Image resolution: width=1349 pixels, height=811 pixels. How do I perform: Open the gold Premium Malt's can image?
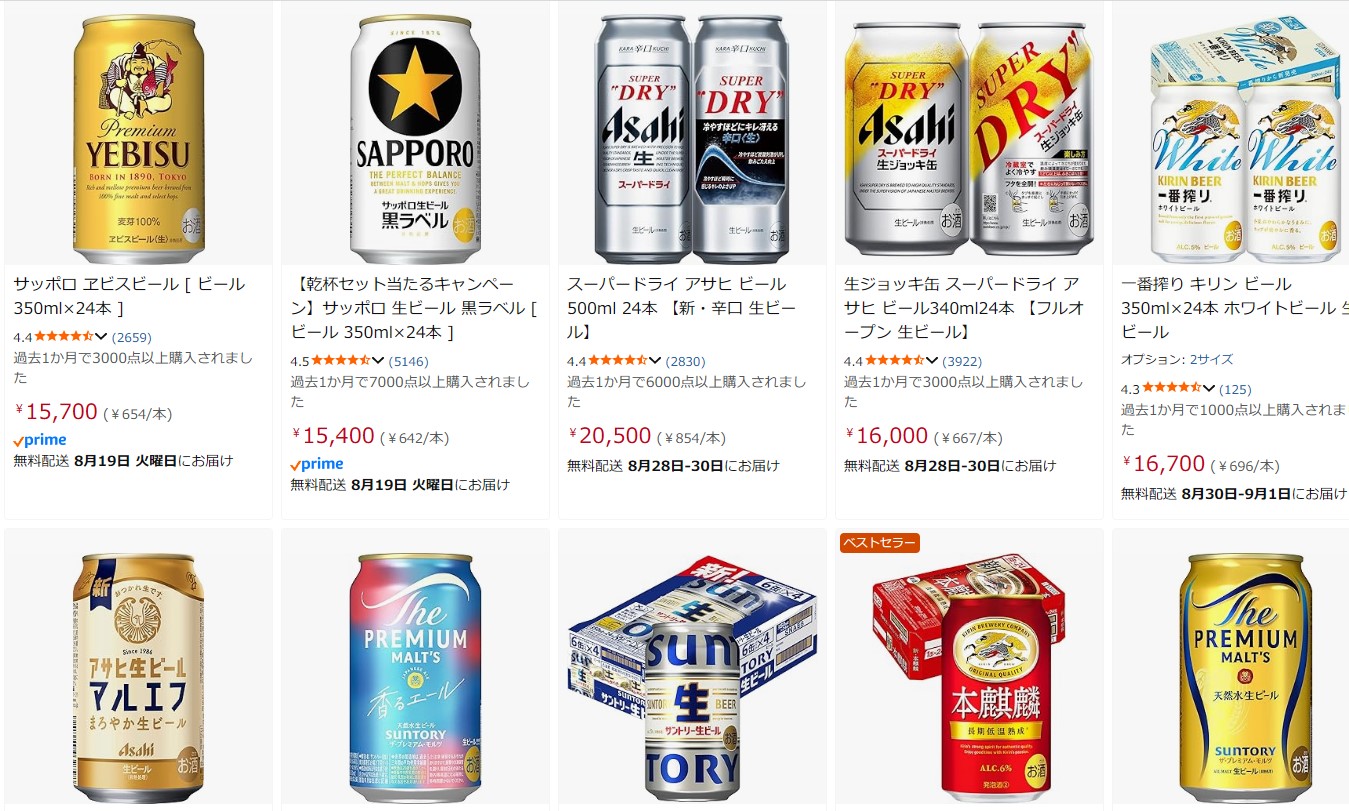[1244, 678]
